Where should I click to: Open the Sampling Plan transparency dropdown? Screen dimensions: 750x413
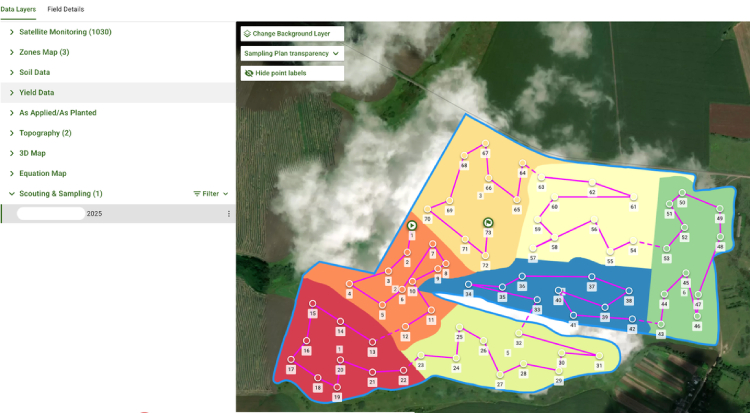pyautogui.click(x=292, y=53)
